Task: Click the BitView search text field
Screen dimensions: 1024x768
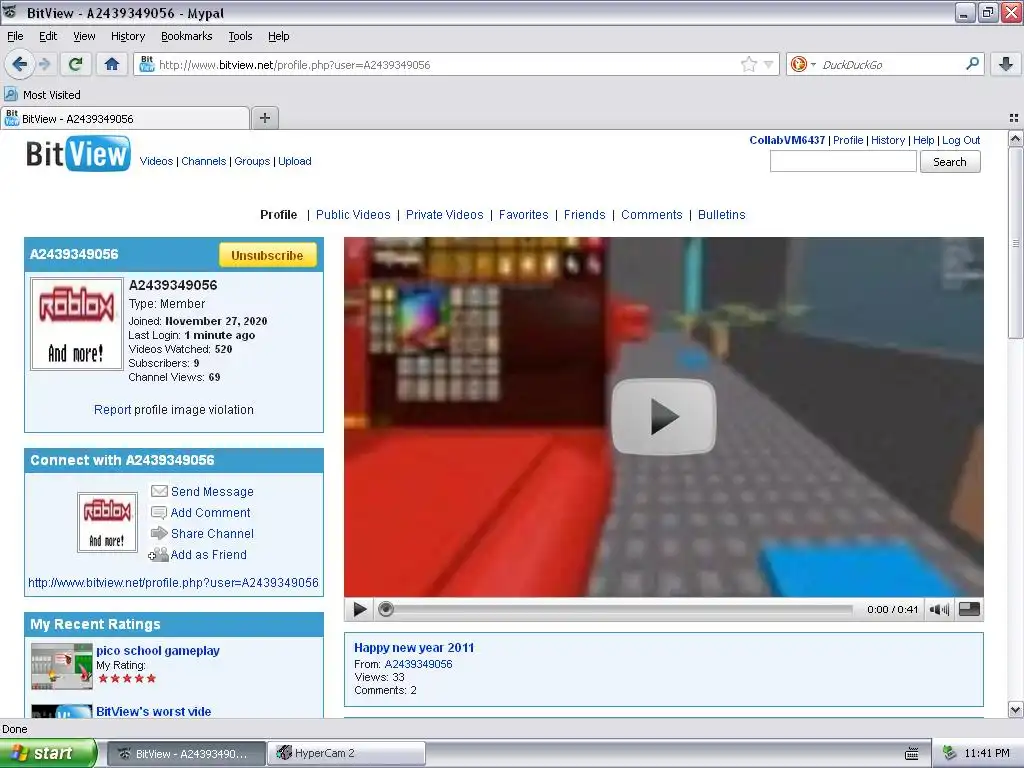Action: tap(843, 161)
